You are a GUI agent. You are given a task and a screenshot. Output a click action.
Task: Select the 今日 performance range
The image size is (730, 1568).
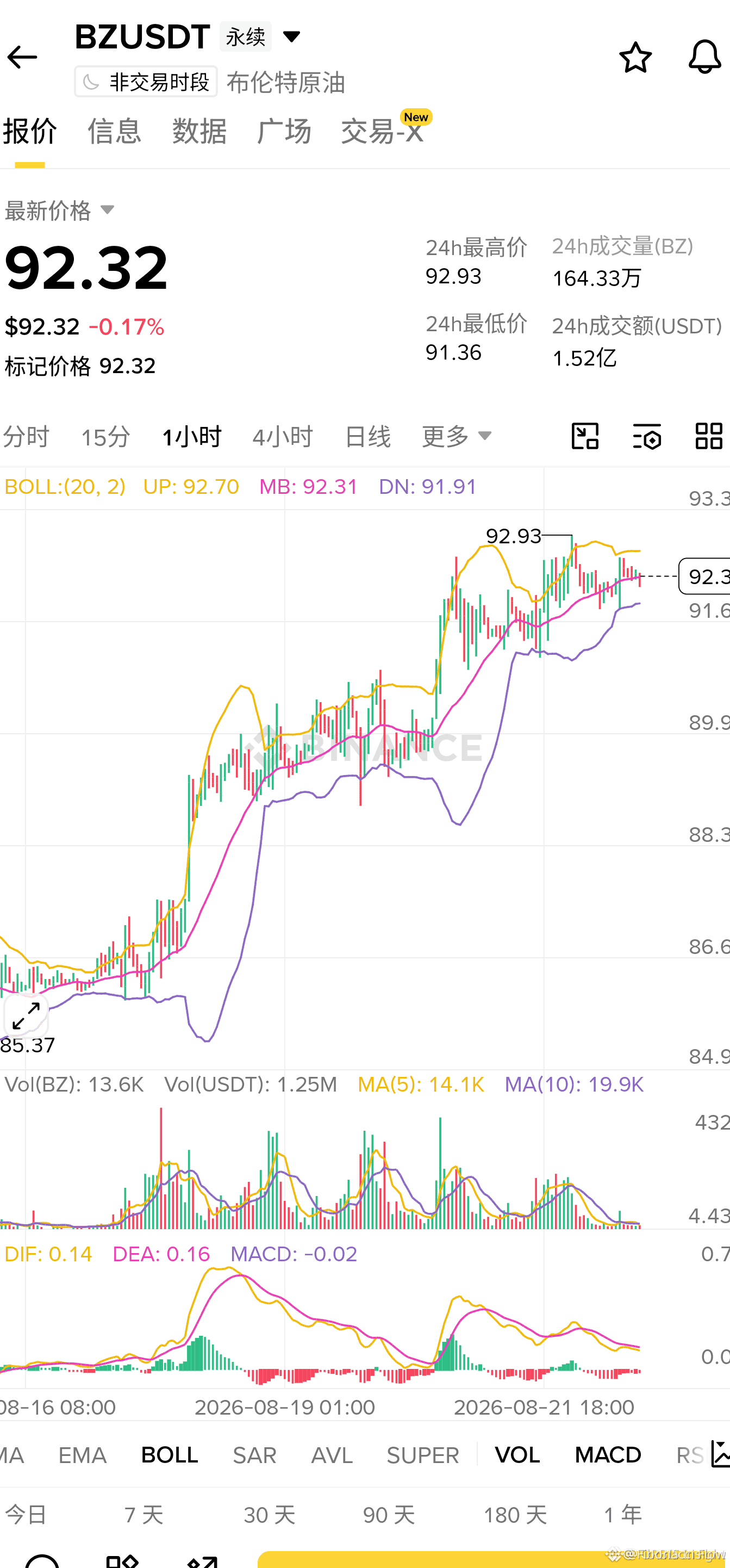tap(26, 1515)
